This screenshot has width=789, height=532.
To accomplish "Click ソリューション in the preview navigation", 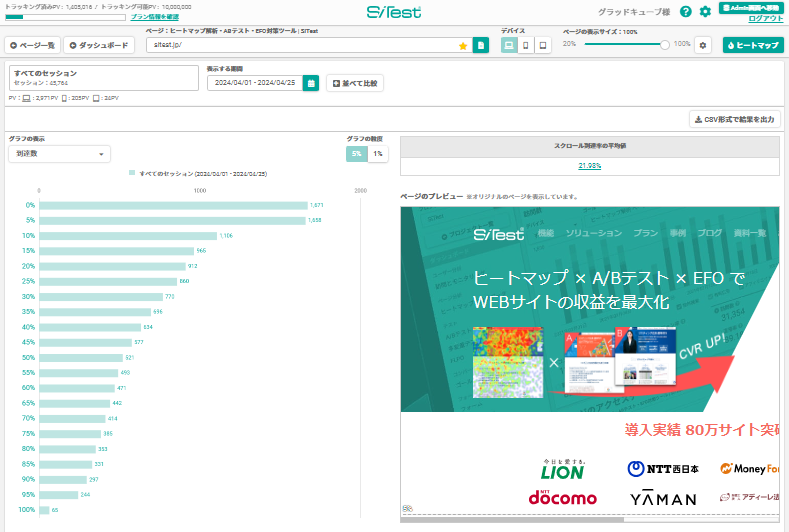I will (x=594, y=233).
